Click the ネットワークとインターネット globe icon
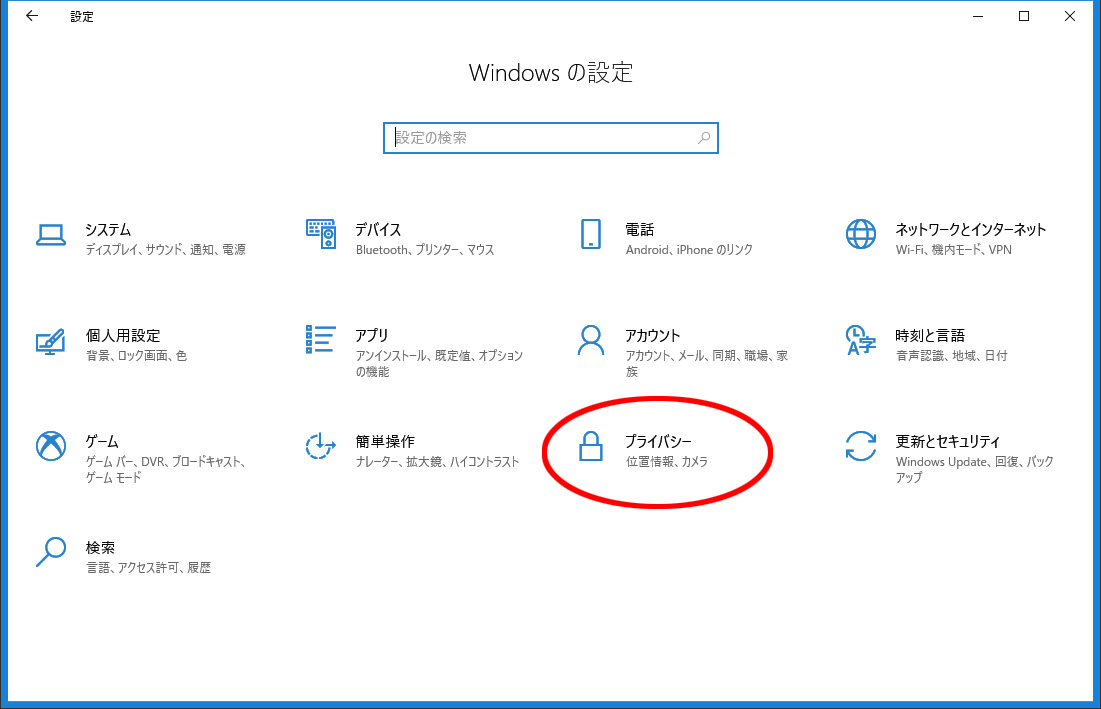 click(x=861, y=234)
